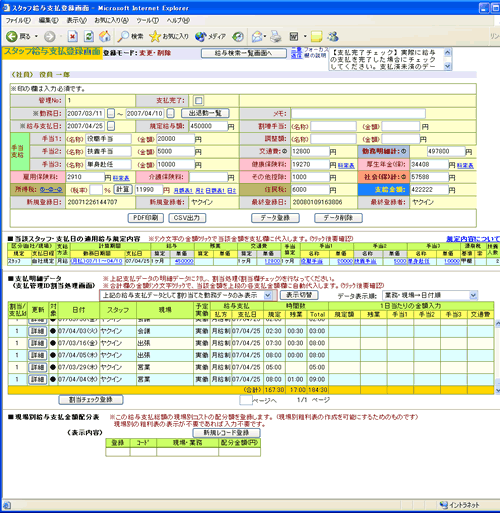Click the IE Forward arrow icon
Image resolution: width=500 pixels, height=513 pixels.
pyautogui.click(x=50, y=36)
